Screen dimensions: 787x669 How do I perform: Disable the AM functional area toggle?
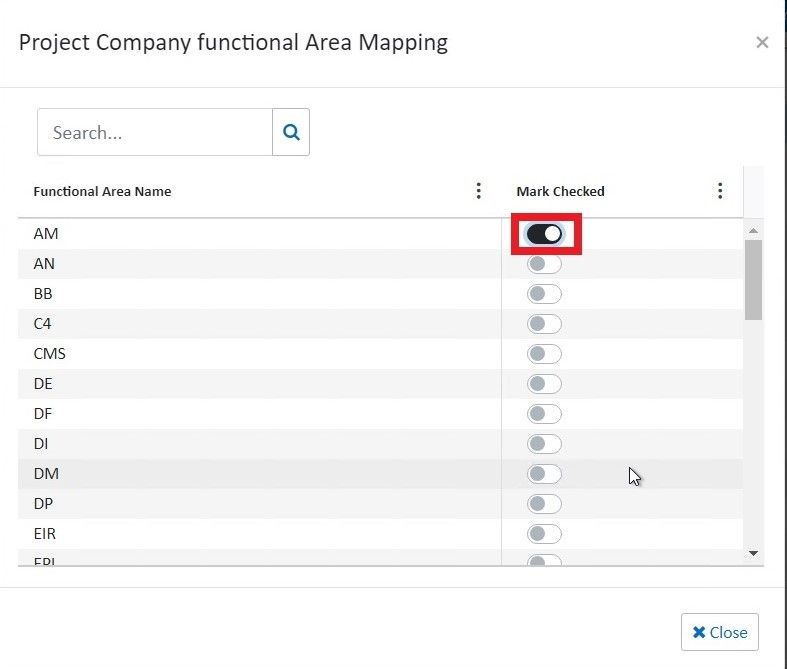[x=545, y=234]
